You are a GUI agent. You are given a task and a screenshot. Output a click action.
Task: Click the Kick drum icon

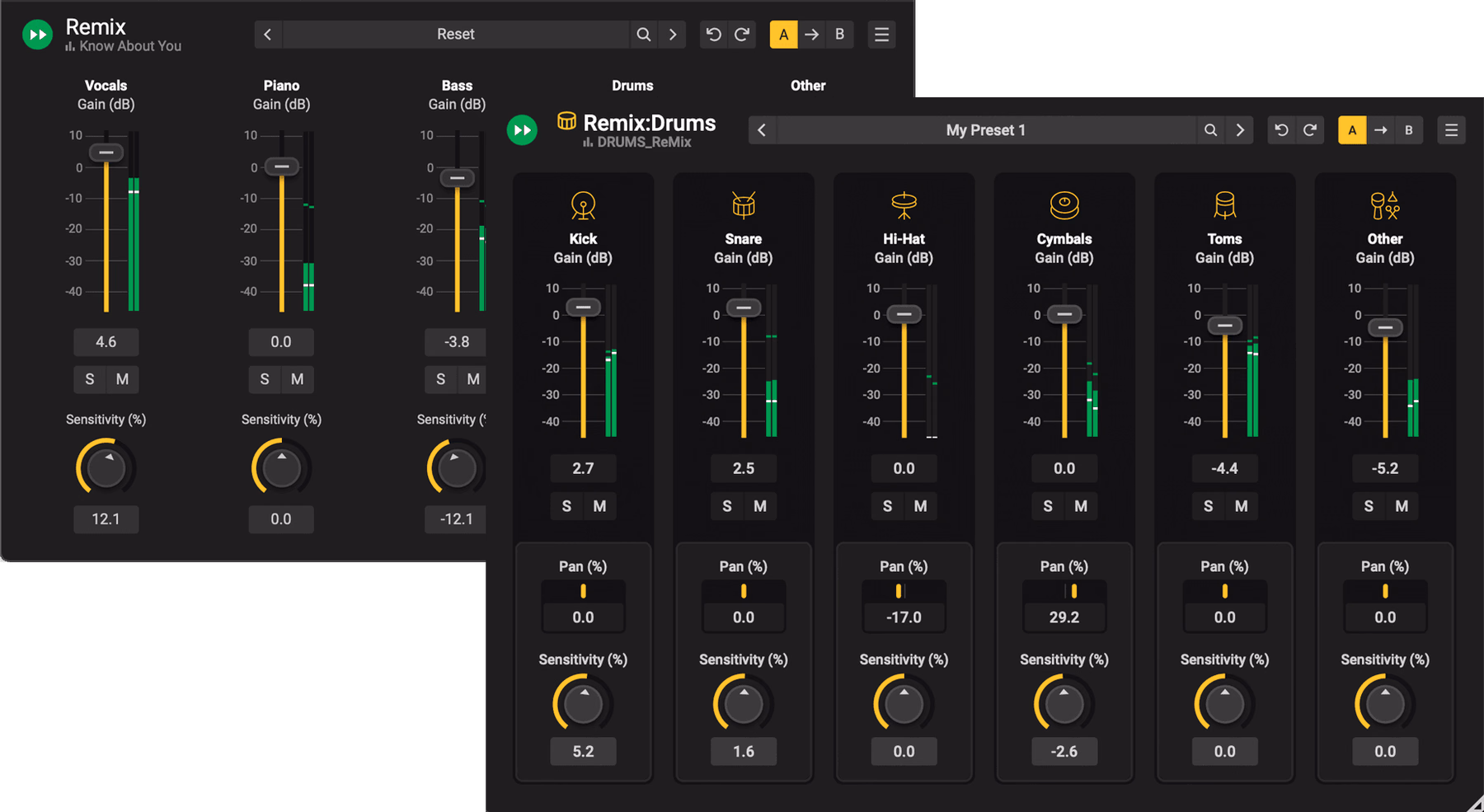click(x=583, y=205)
